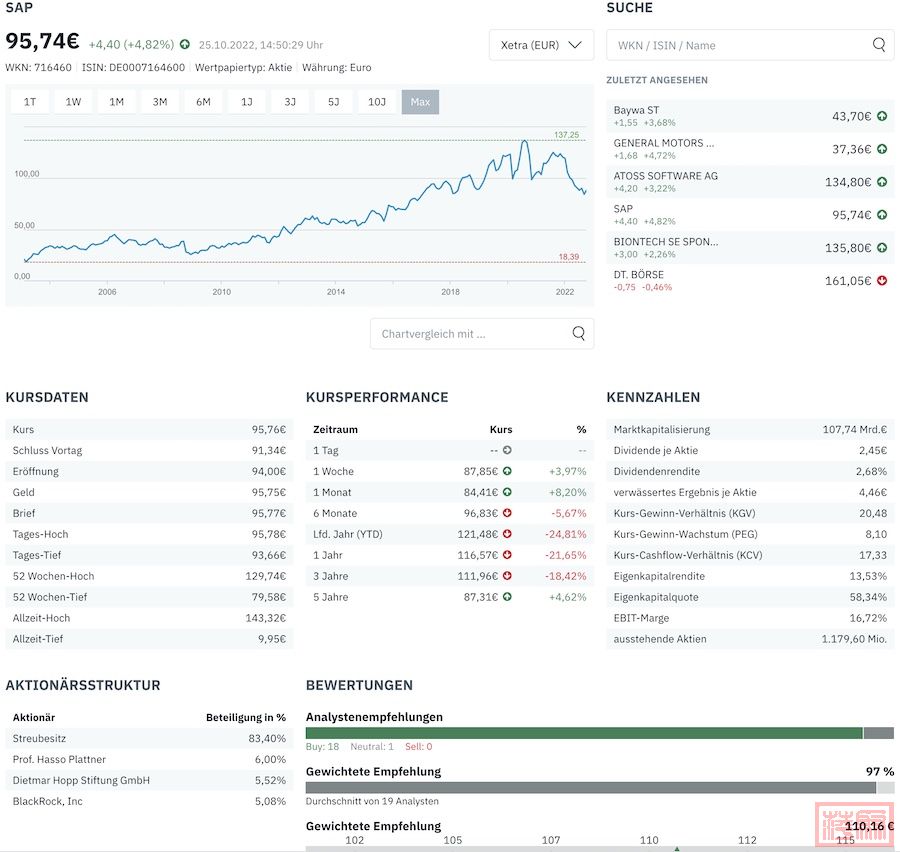
Task: Click the 52 Wochen-Hoch value 129,74€
Action: click(x=266, y=576)
